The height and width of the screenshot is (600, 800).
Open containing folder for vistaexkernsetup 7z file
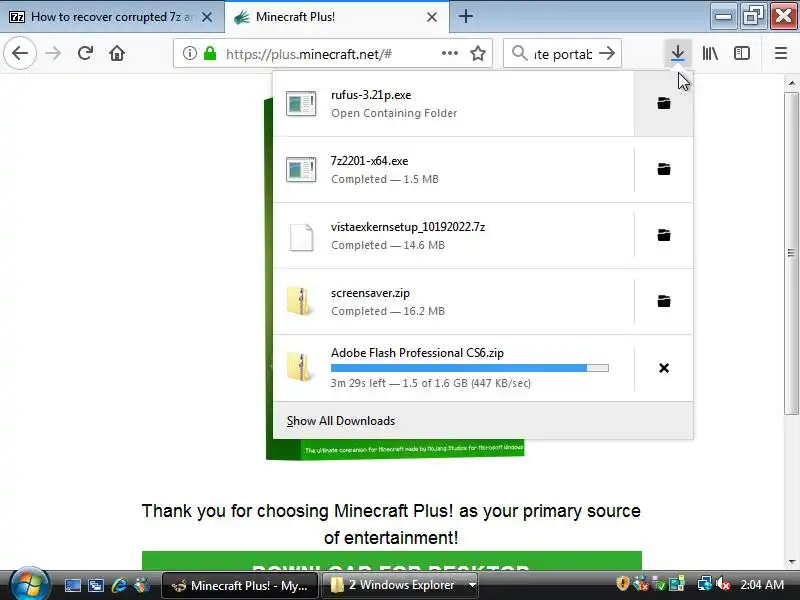(x=664, y=235)
